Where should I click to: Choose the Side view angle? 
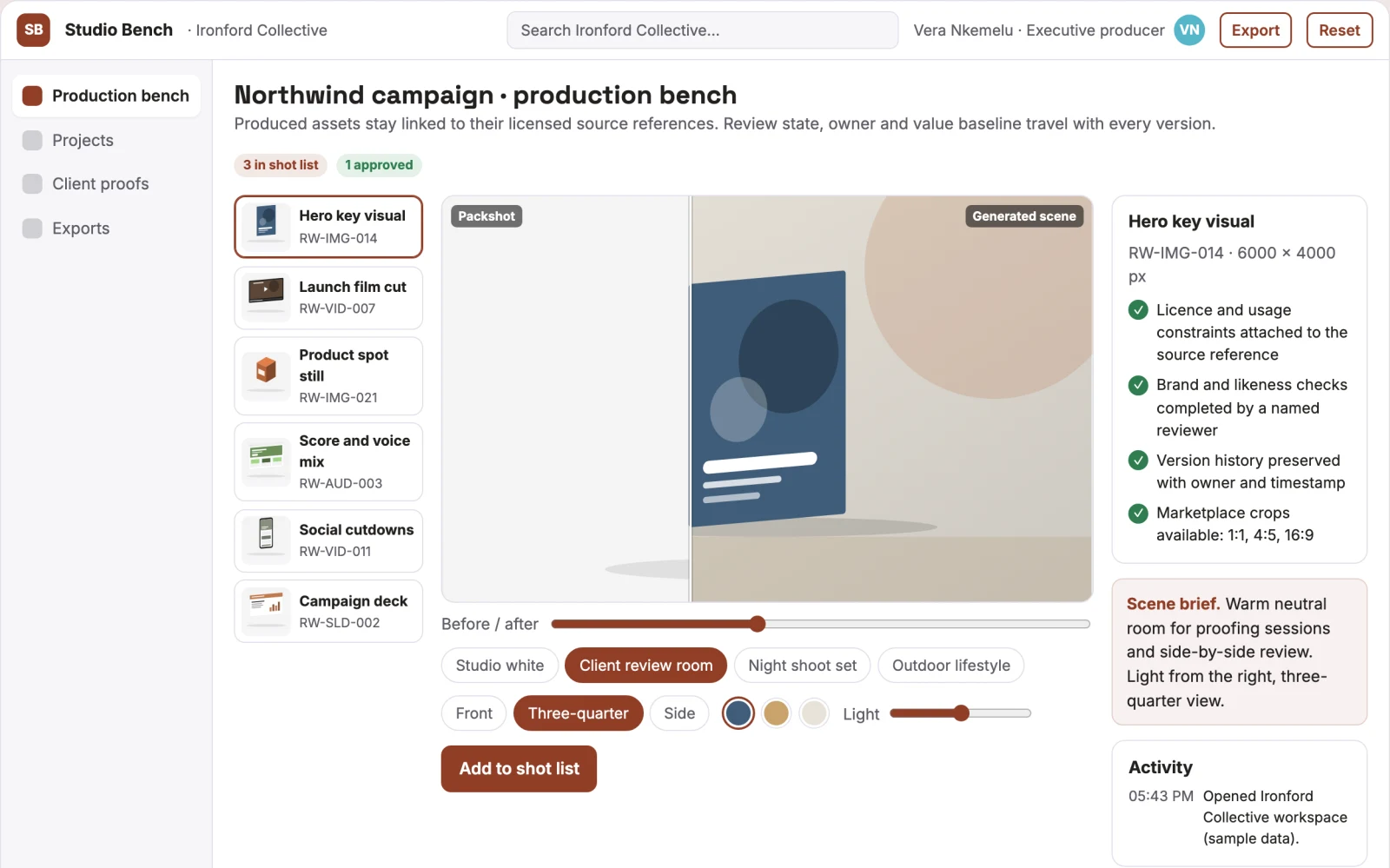(679, 713)
